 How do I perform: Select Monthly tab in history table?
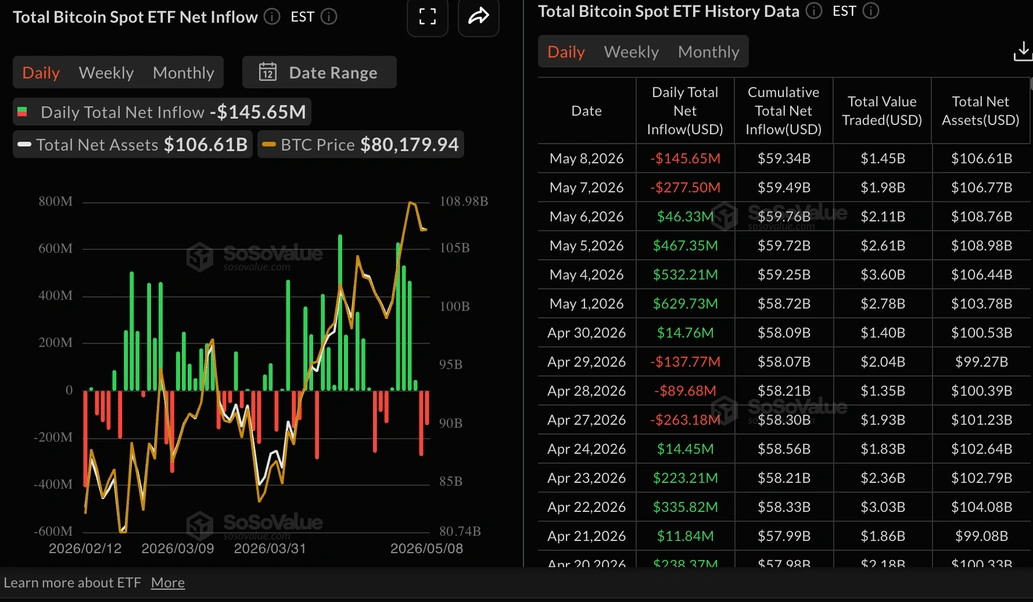click(x=708, y=52)
